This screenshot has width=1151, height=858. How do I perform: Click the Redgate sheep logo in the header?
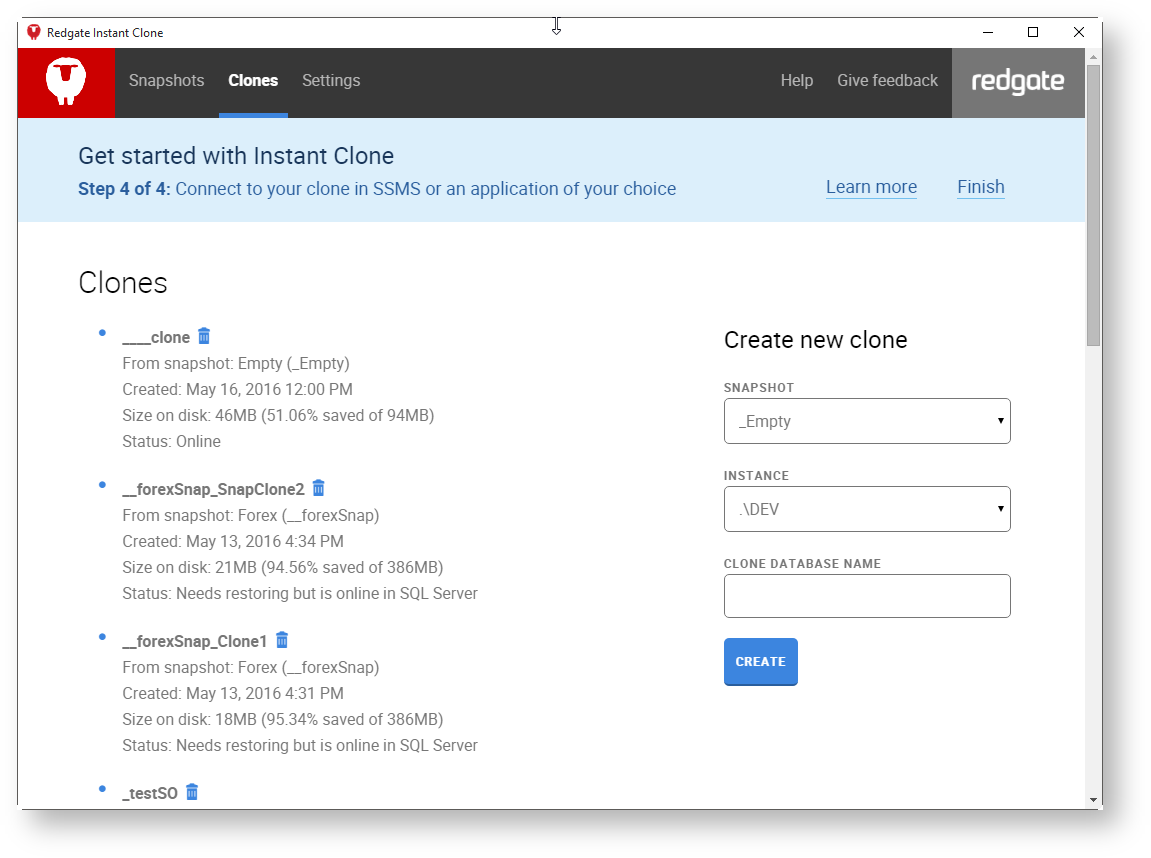tap(66, 81)
